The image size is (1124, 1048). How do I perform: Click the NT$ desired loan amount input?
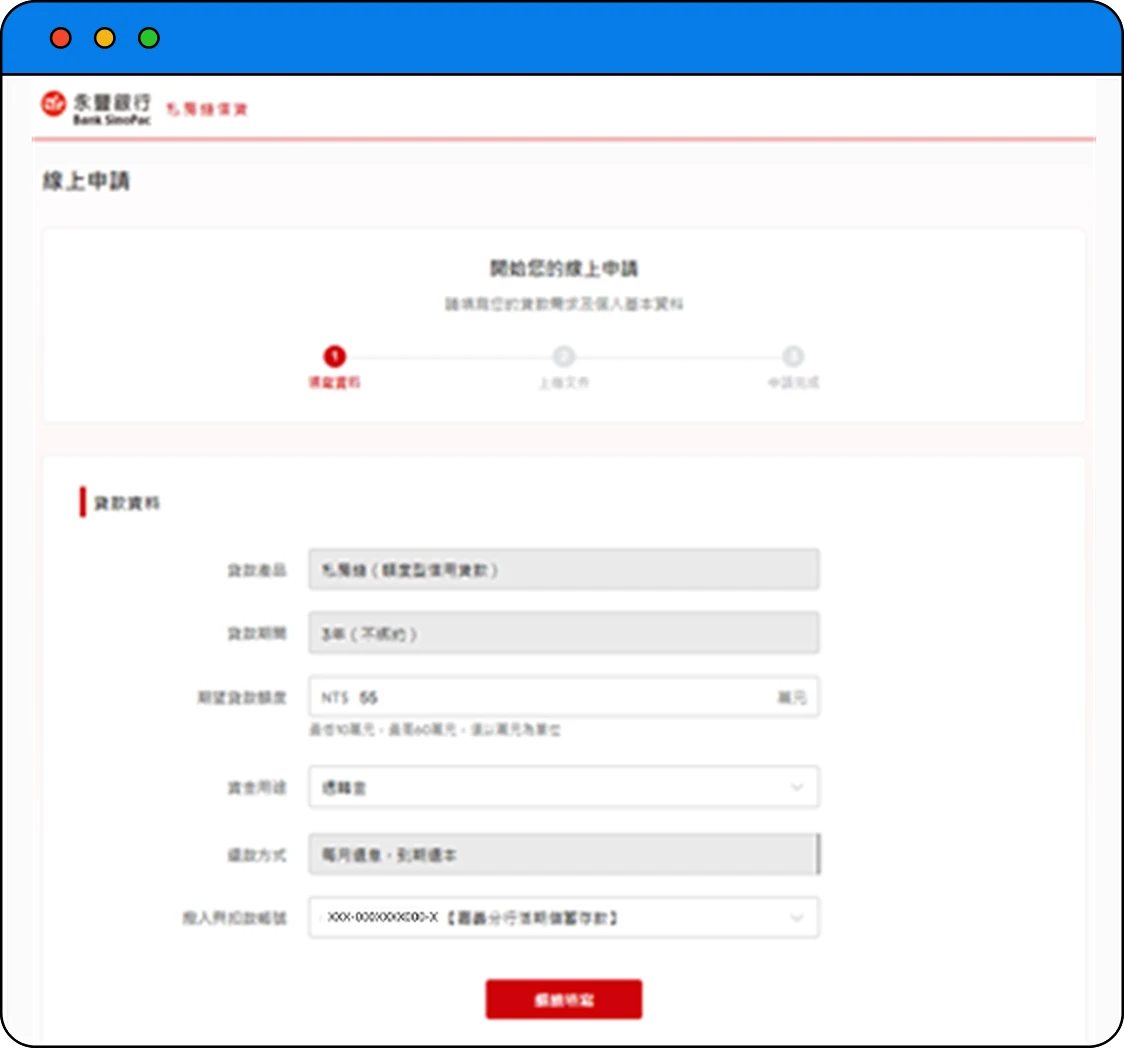coord(564,697)
